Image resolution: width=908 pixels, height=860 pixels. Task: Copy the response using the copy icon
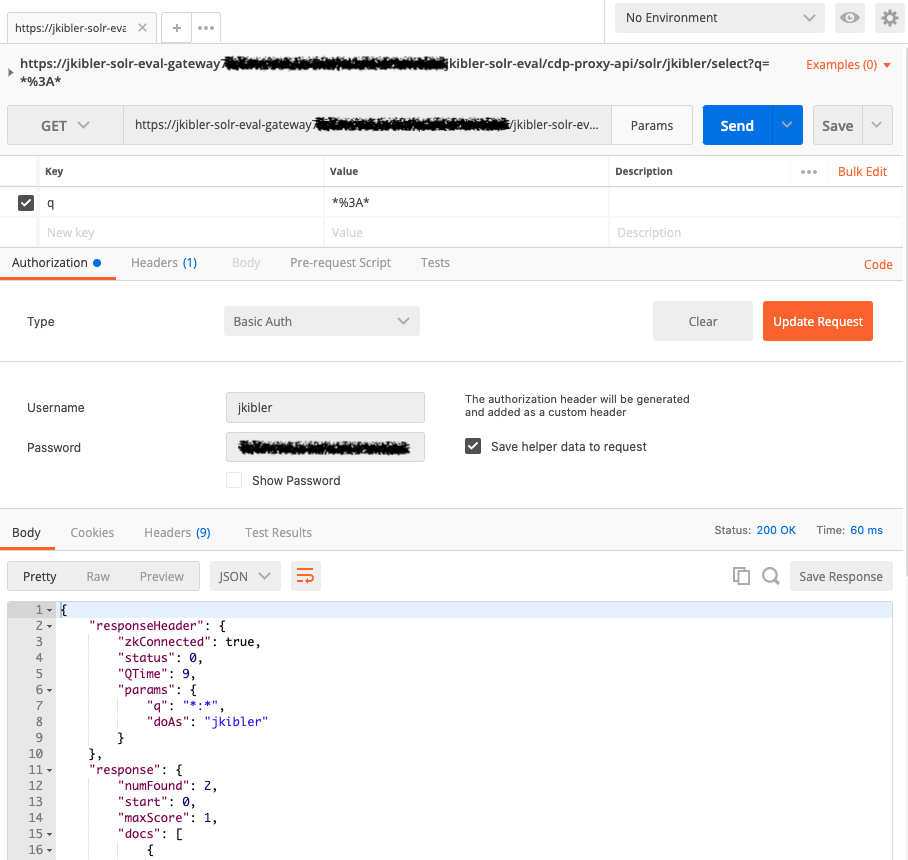coord(741,576)
